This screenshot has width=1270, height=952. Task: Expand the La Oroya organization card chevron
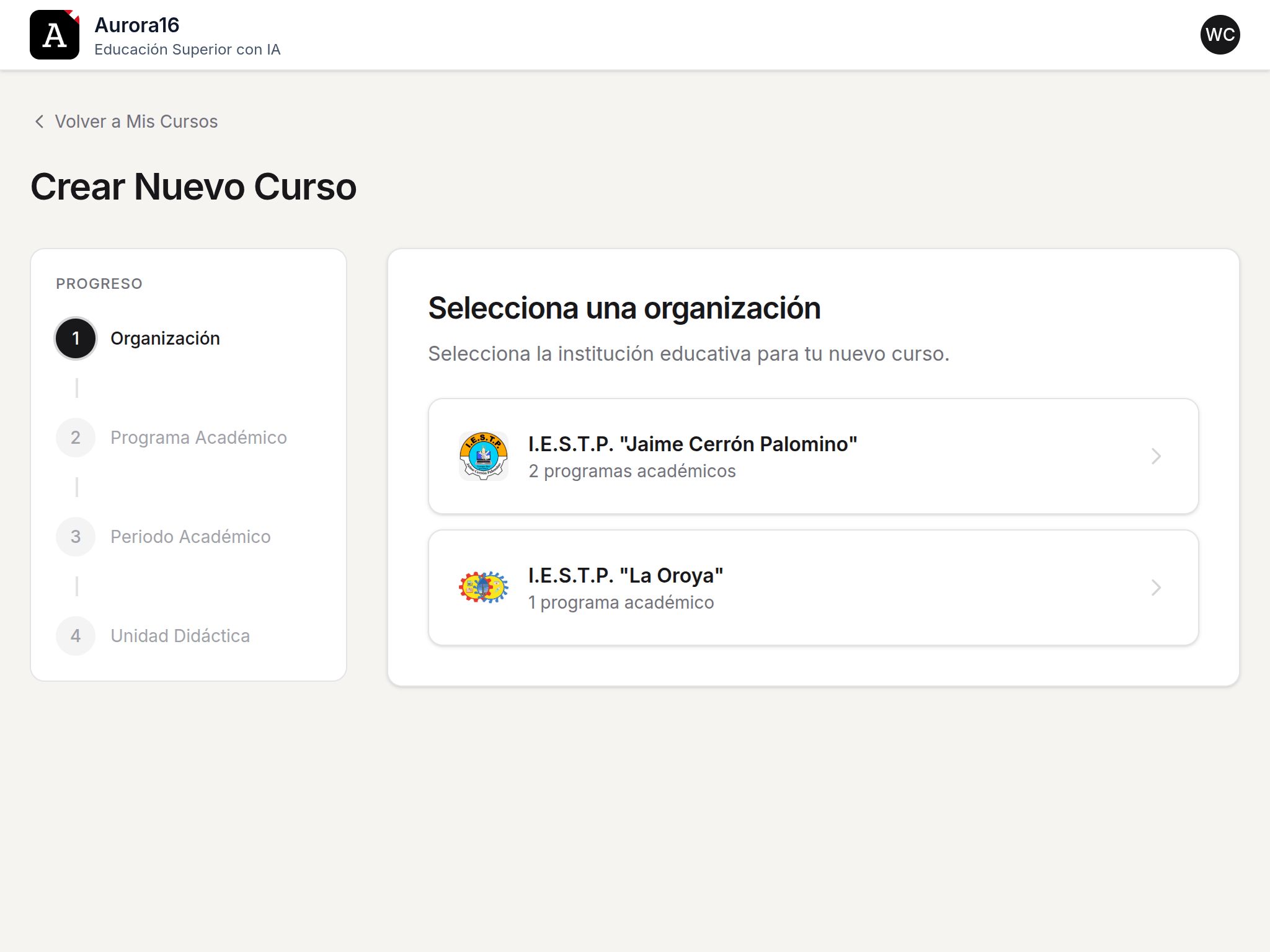point(1155,588)
